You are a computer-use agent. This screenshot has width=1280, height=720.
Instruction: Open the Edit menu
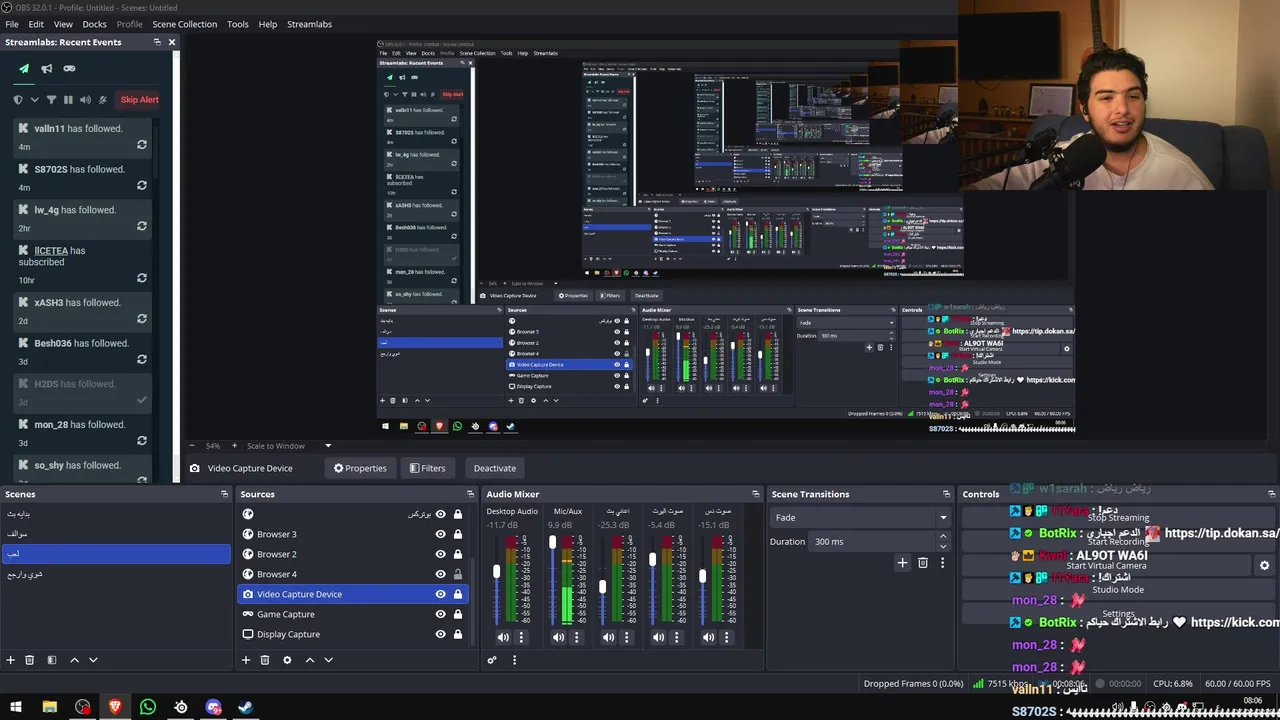36,24
